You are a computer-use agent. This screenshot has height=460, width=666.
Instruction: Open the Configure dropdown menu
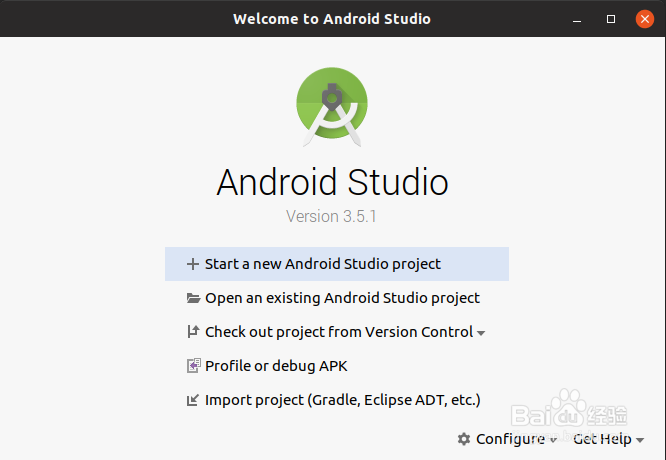[508, 439]
